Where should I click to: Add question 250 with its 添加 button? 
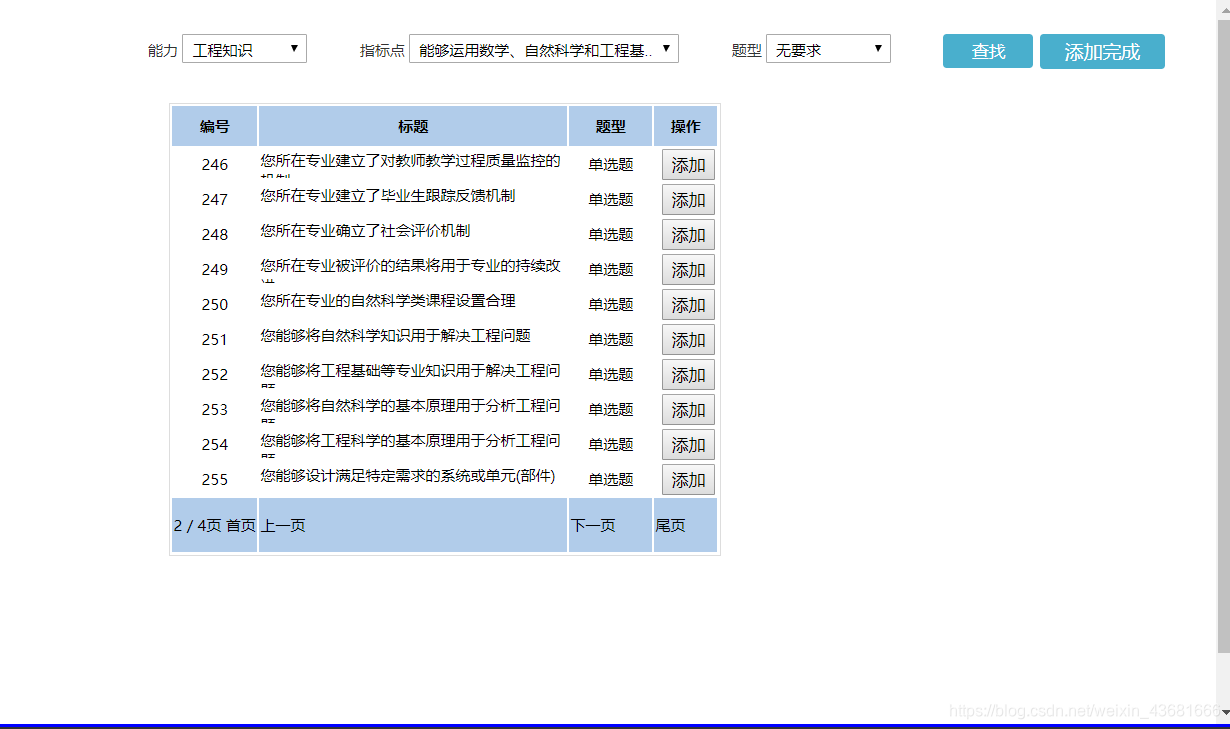click(x=688, y=305)
